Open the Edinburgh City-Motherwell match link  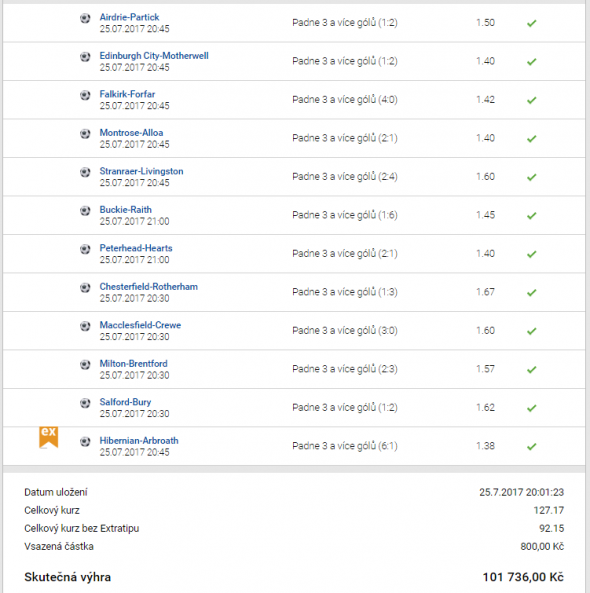coord(154,56)
